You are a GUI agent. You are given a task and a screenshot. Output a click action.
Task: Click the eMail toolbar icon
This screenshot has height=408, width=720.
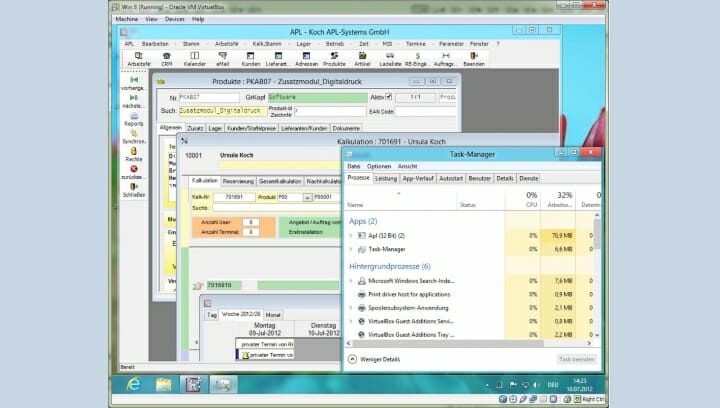(x=223, y=59)
